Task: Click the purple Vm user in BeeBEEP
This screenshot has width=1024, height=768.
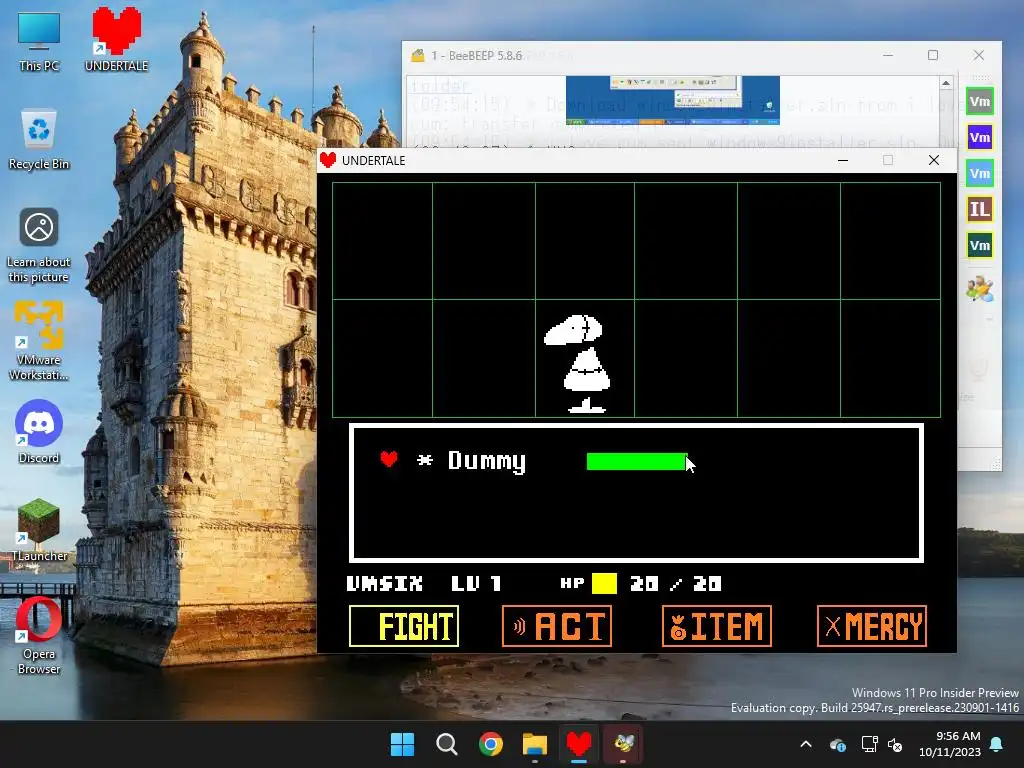Action: click(x=980, y=137)
